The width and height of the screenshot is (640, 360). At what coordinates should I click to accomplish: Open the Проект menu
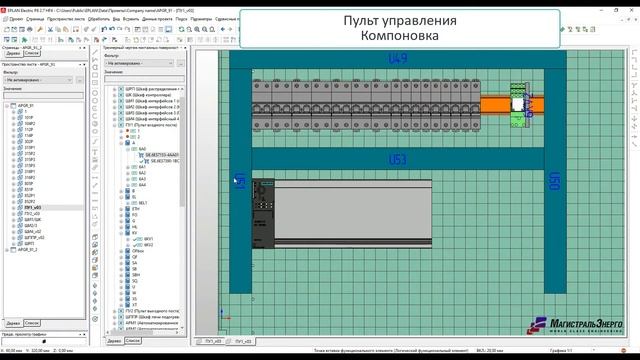point(16,19)
